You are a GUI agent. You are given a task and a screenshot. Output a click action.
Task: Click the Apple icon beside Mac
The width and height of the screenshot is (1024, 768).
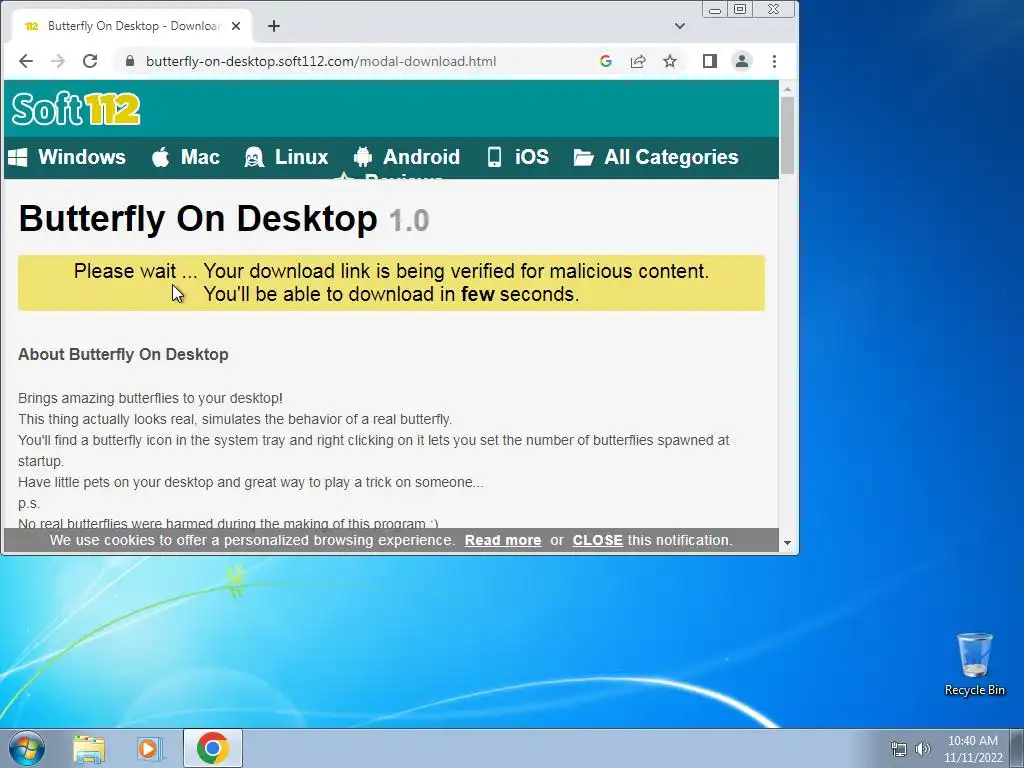pyautogui.click(x=161, y=157)
